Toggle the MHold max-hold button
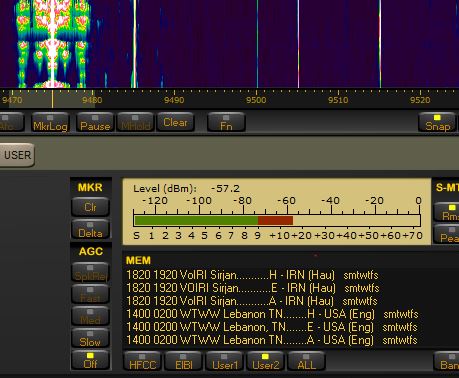The height and width of the screenshot is (378, 459). coord(135,122)
